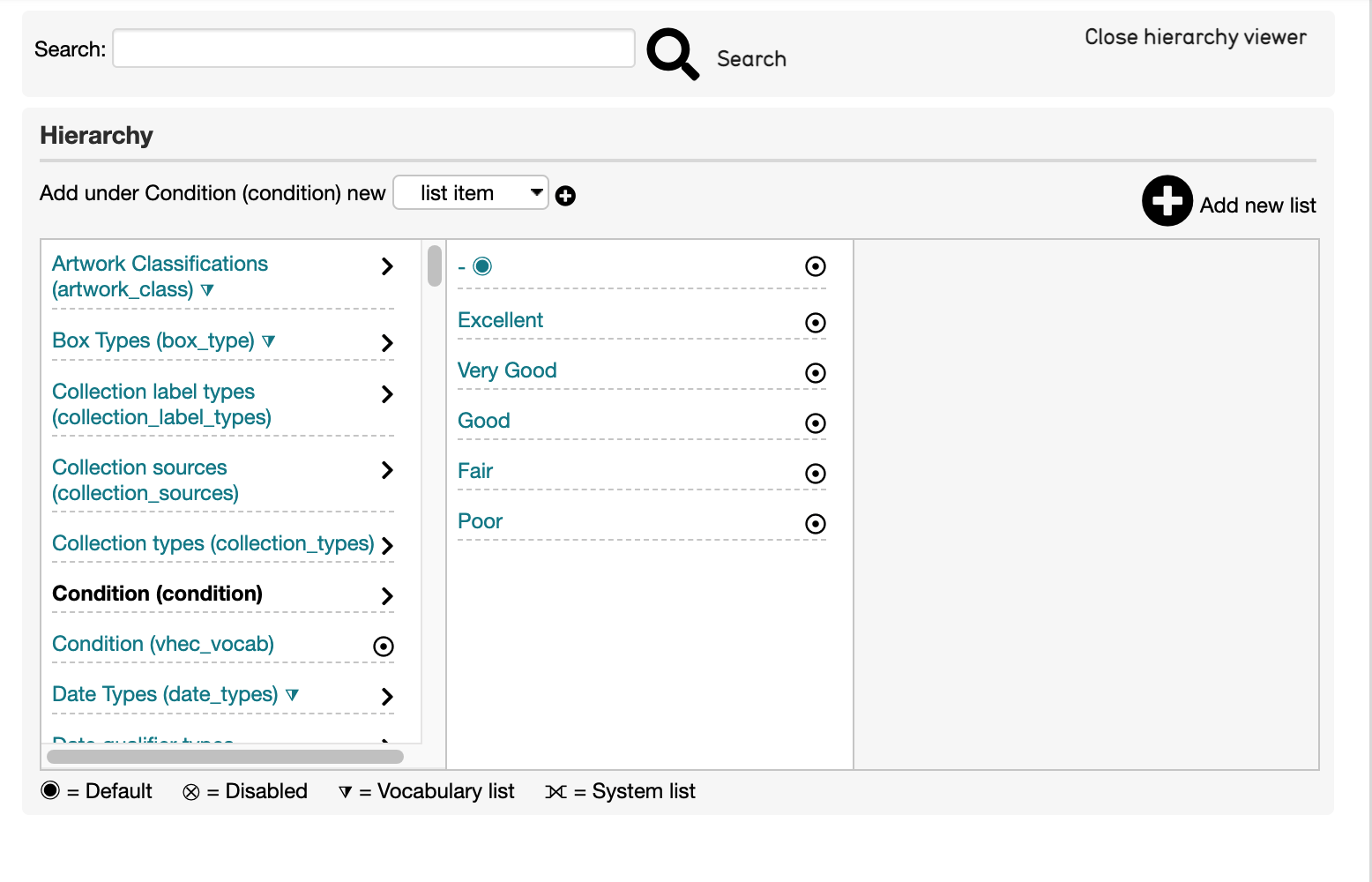1372x882 pixels.
Task: Open the list item type dropdown
Action: tap(471, 192)
